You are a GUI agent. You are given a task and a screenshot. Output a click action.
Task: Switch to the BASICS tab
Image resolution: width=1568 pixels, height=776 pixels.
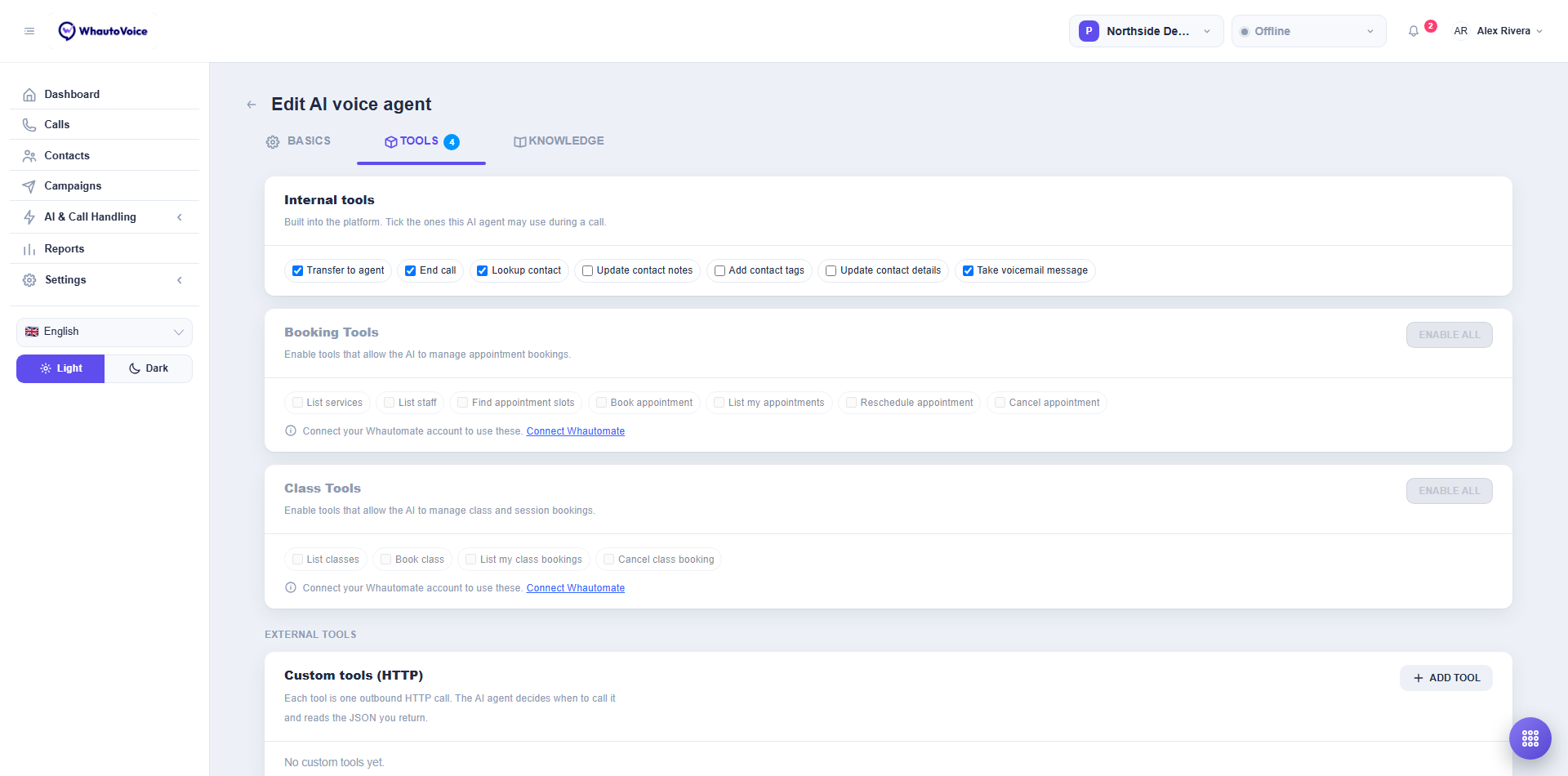298,141
